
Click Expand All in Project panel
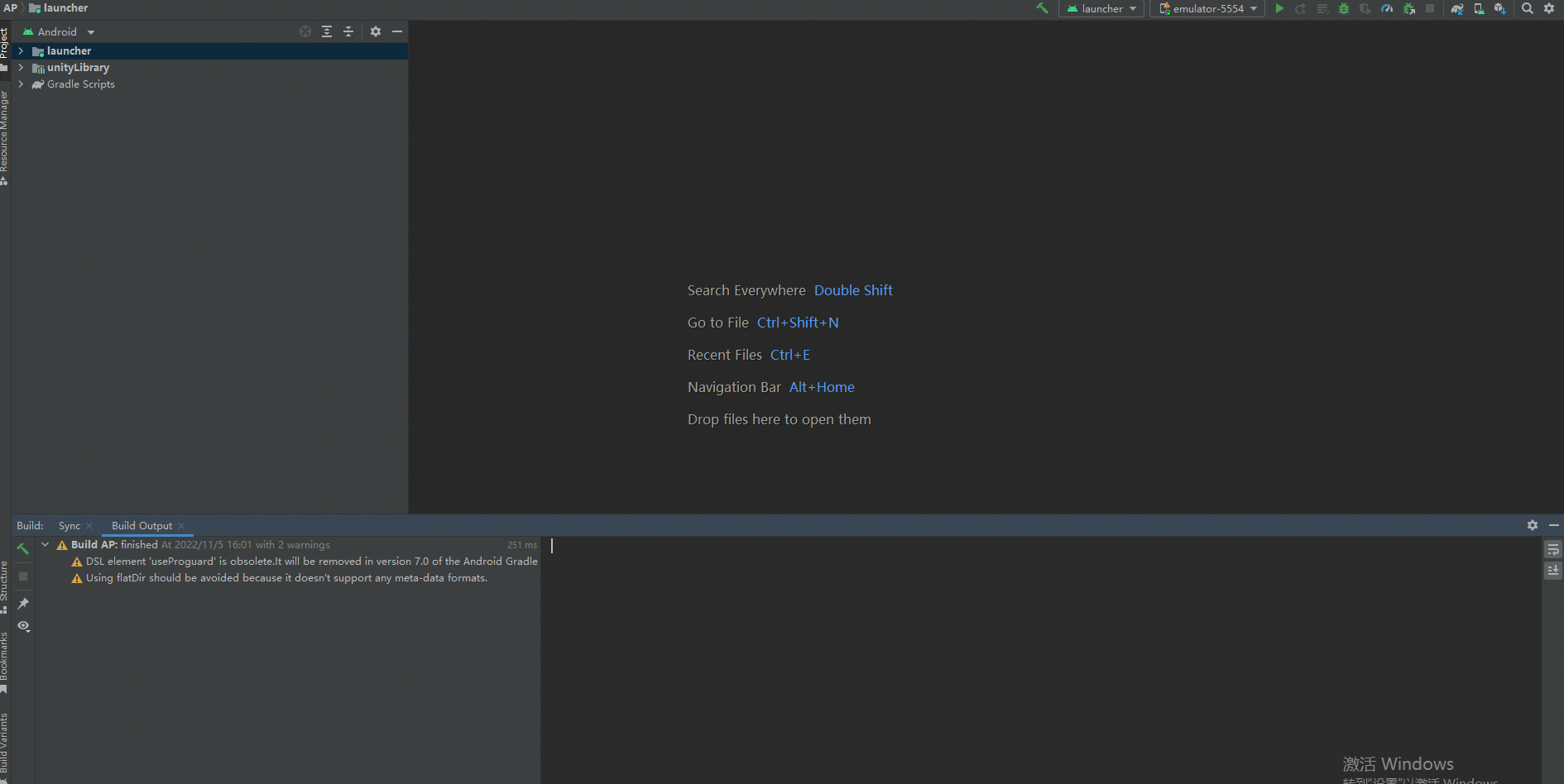[x=327, y=31]
